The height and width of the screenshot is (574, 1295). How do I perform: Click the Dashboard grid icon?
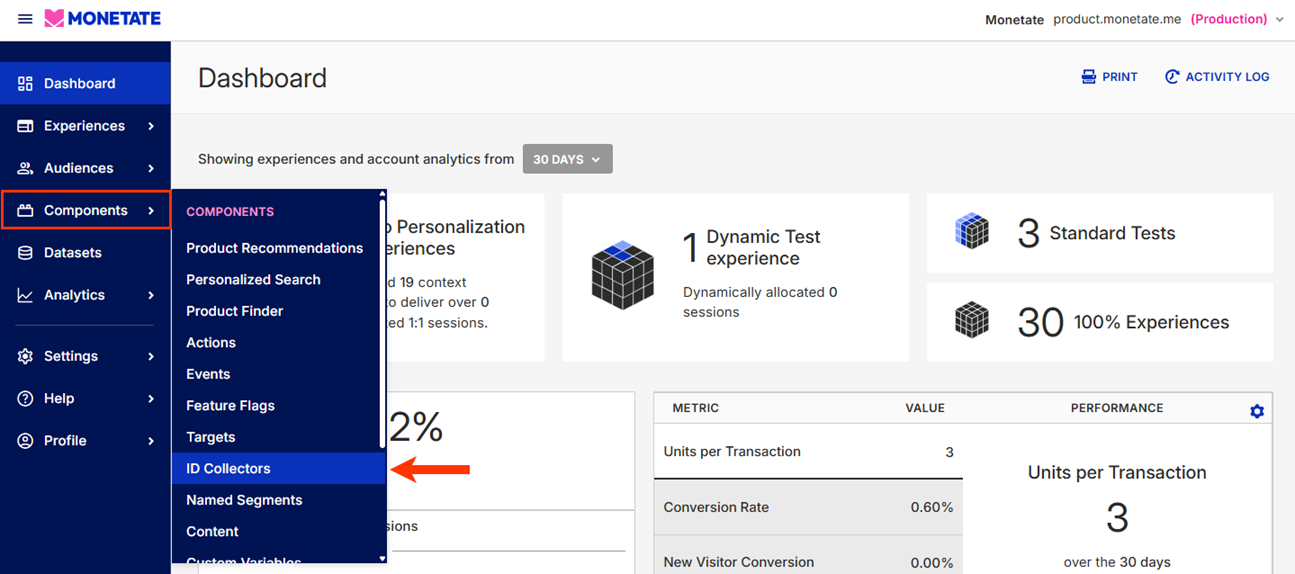pyautogui.click(x=26, y=84)
